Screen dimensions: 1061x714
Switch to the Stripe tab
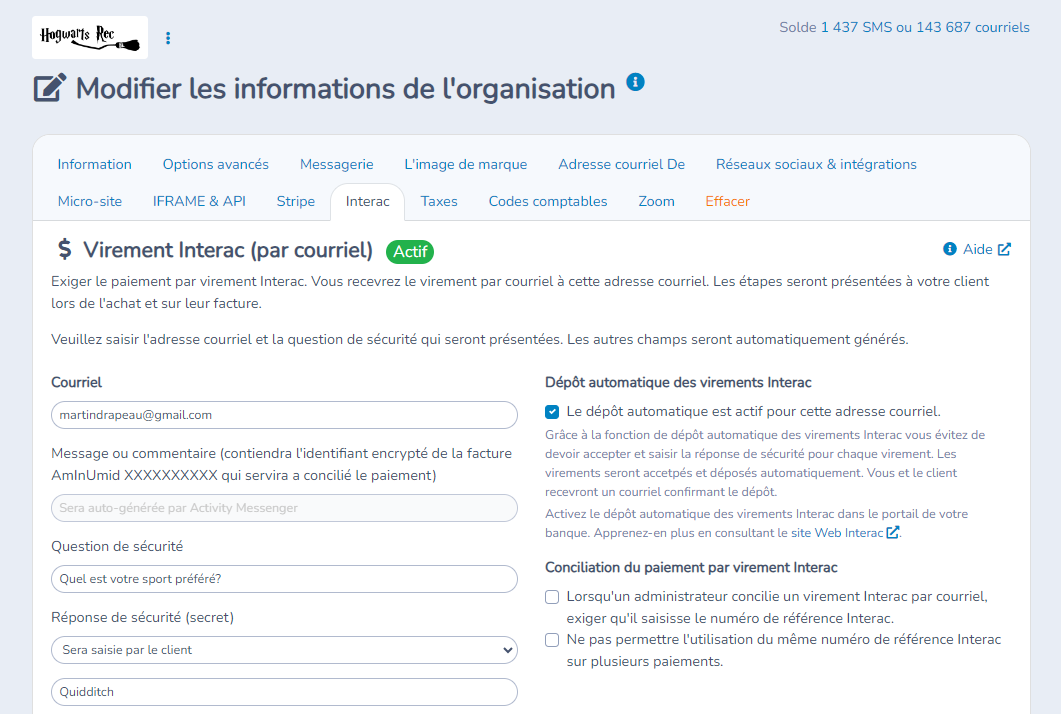[x=296, y=202]
